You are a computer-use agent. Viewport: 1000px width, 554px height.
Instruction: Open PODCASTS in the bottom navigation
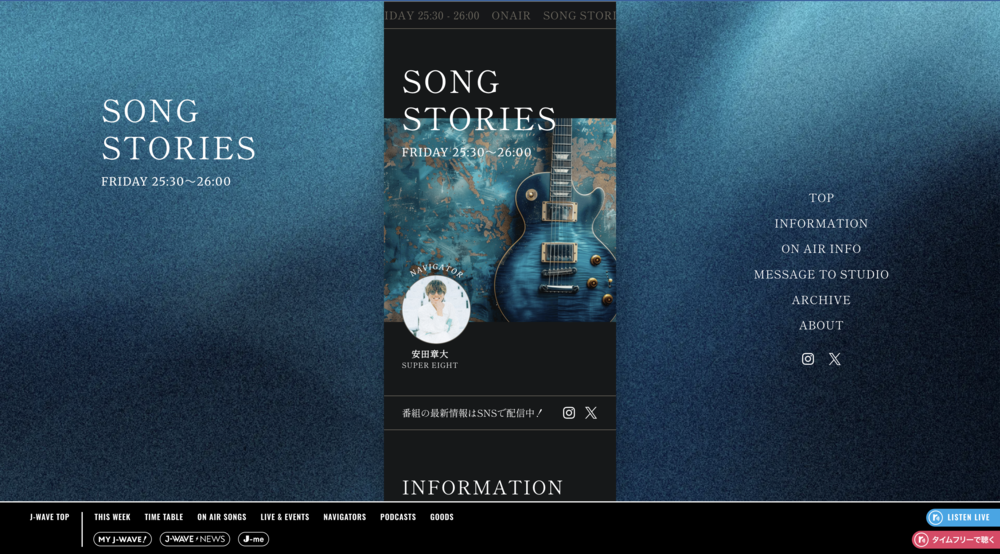398,517
